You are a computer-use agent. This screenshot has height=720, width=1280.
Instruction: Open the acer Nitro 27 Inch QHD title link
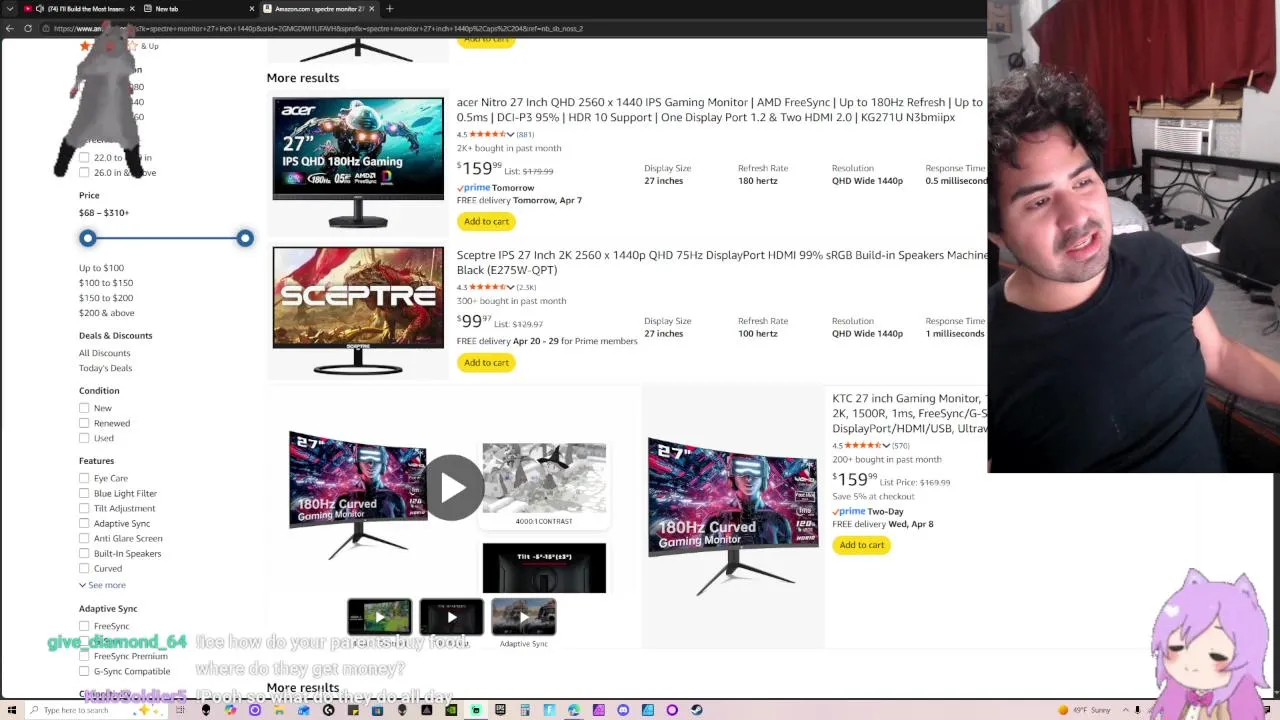click(720, 110)
